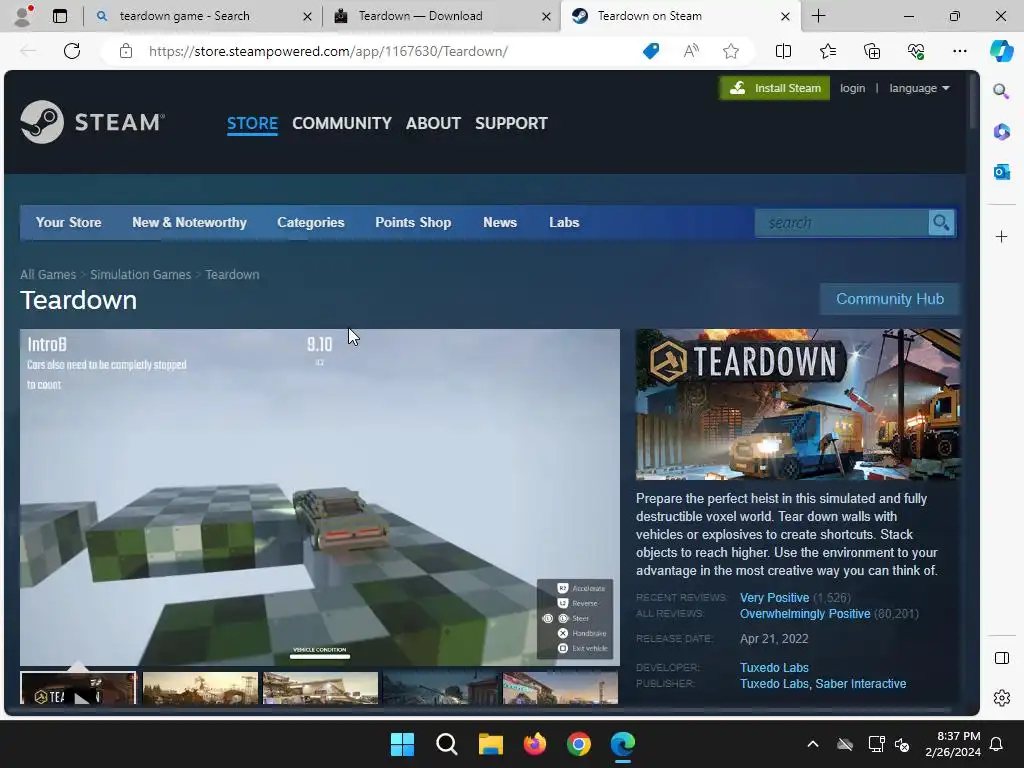
Task: Open the Tuxedo Labs developer link
Action: [774, 667]
